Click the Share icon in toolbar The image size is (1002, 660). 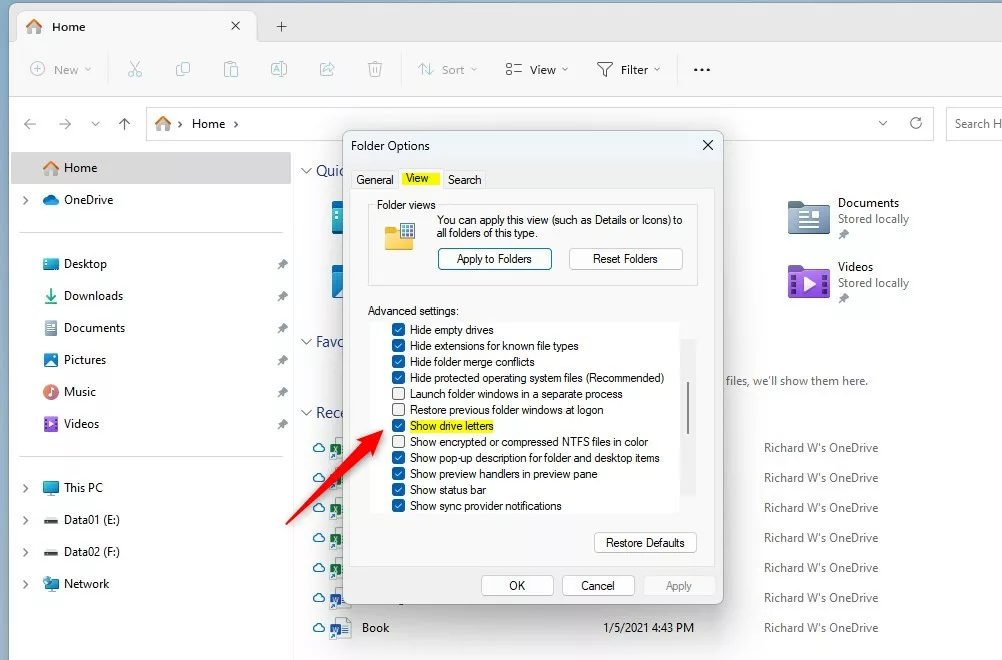pyautogui.click(x=327, y=69)
